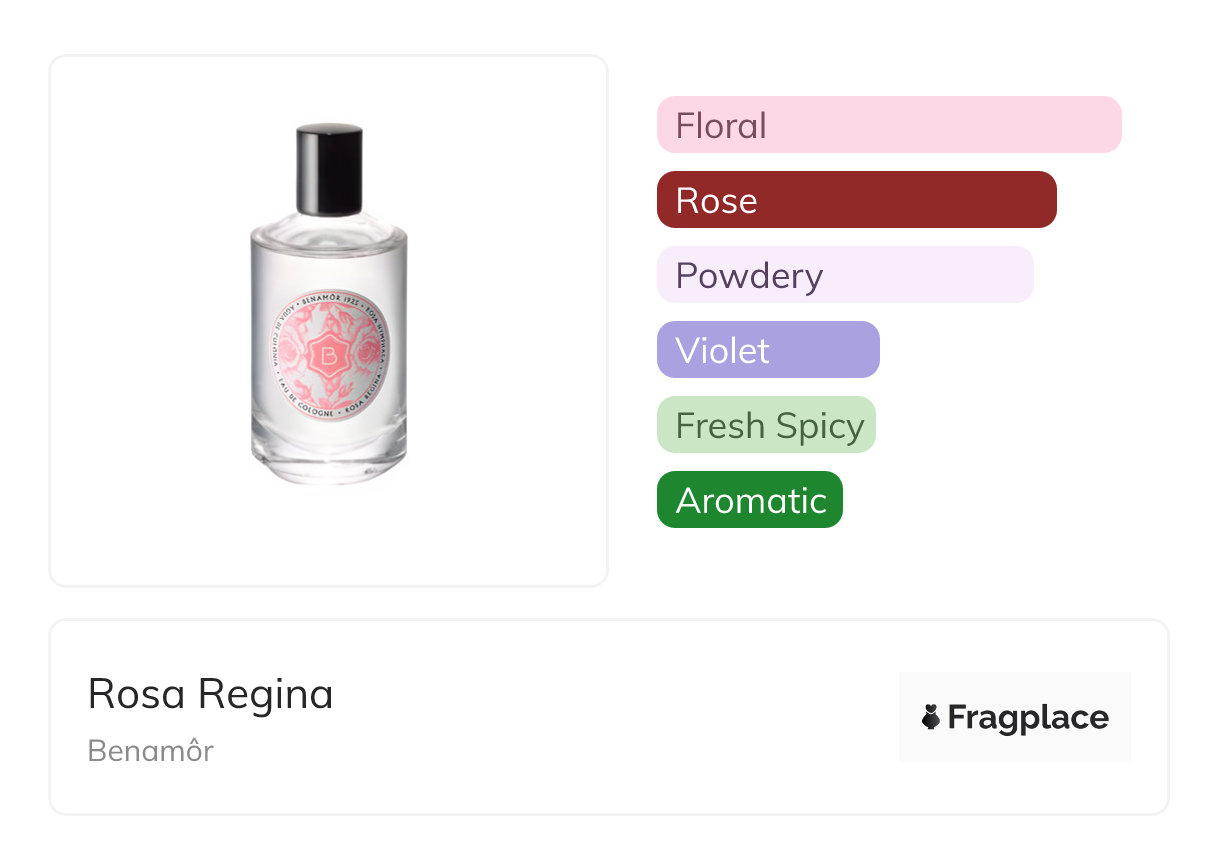
Task: Click the Fragplace wordmark text
Action: click(x=1028, y=718)
